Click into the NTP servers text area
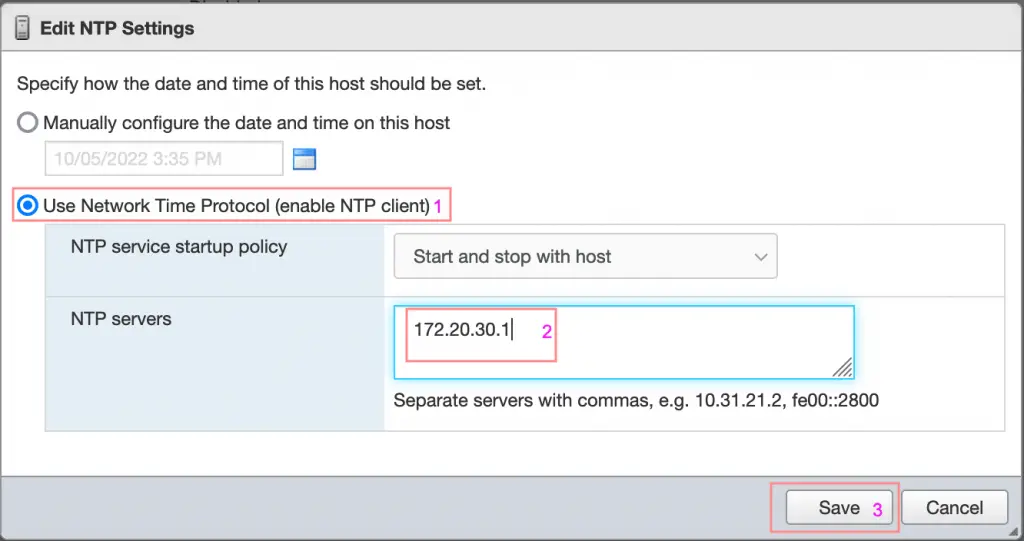Image resolution: width=1024 pixels, height=541 pixels. click(624, 342)
